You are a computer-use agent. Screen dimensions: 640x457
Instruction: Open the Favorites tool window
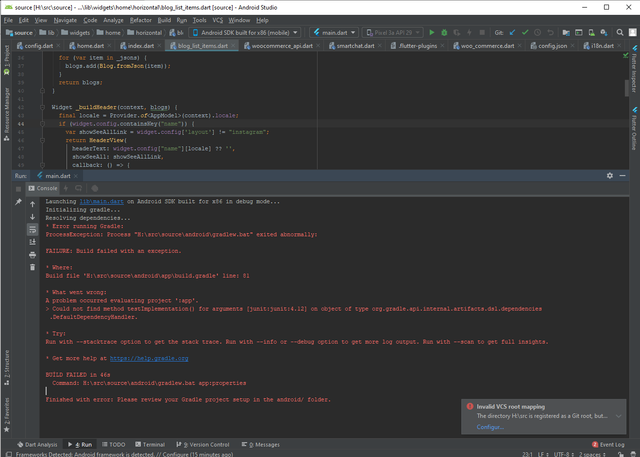7,415
